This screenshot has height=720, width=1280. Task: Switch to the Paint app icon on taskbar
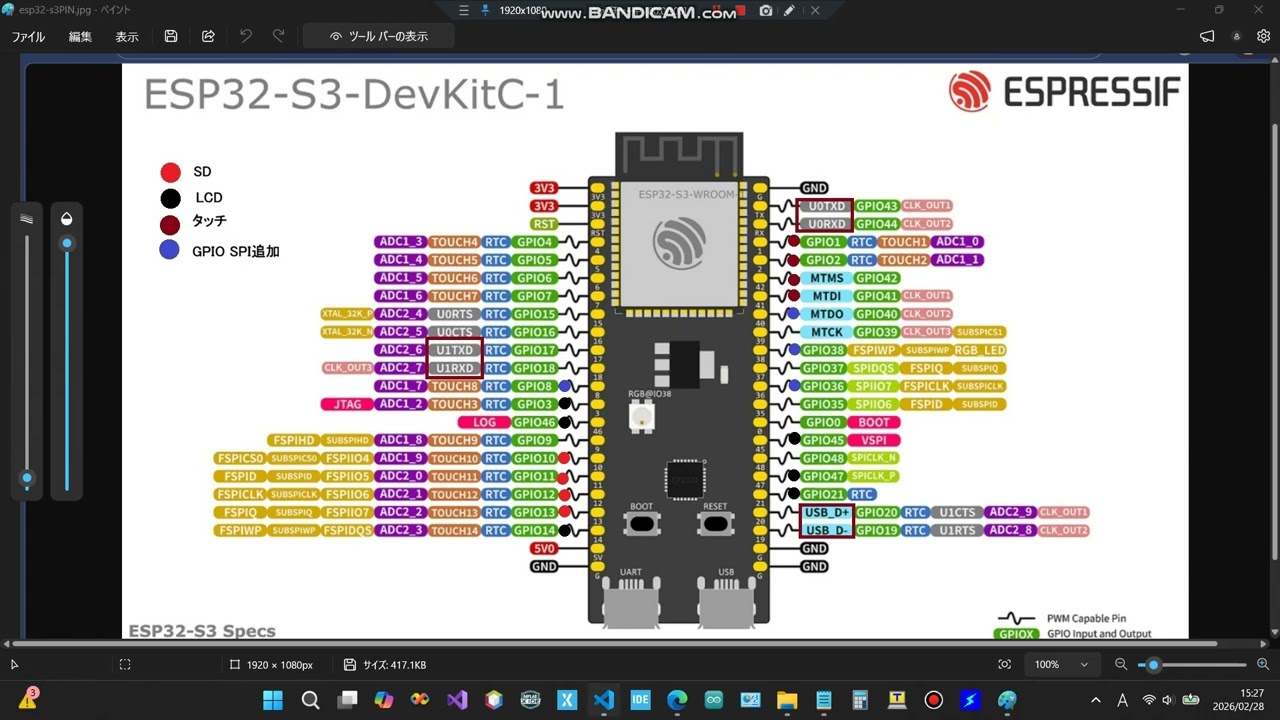[1007, 700]
